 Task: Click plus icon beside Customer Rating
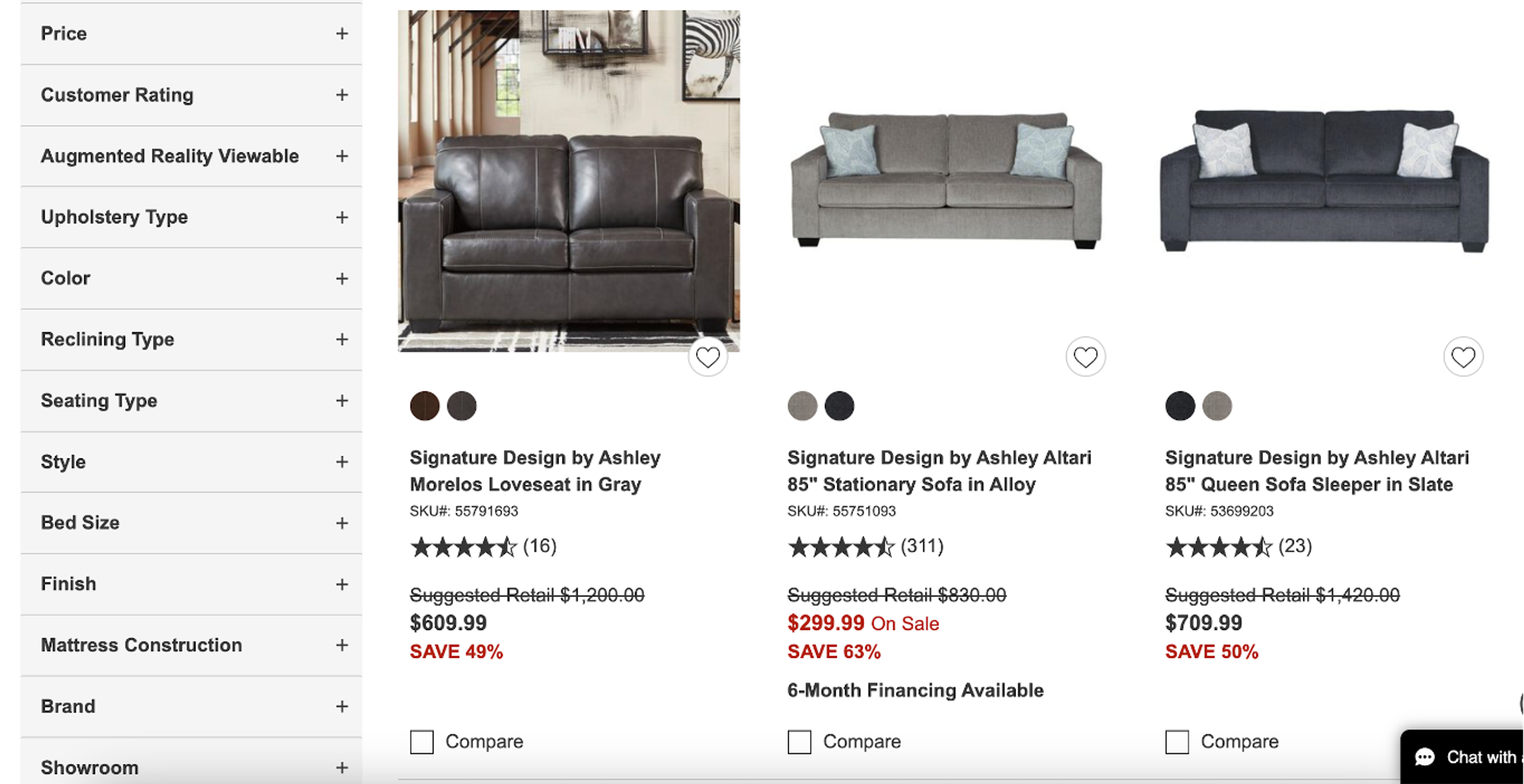pos(342,94)
